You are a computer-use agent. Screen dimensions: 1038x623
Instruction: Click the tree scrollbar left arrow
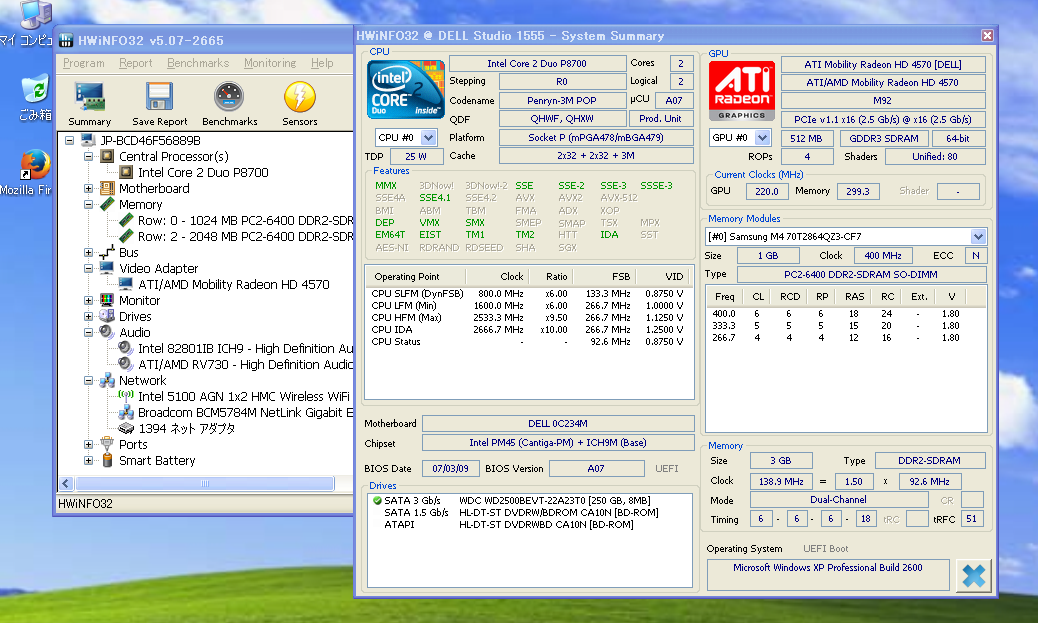click(66, 483)
